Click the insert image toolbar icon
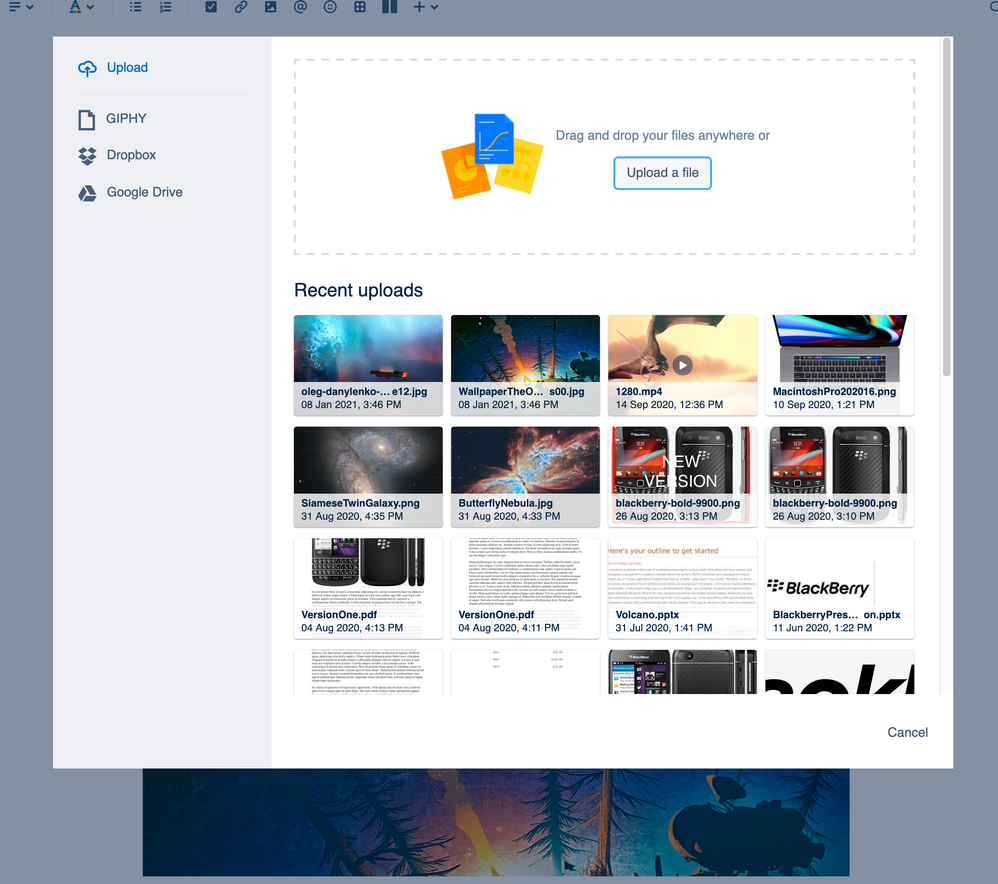This screenshot has width=998, height=884. coord(271,7)
